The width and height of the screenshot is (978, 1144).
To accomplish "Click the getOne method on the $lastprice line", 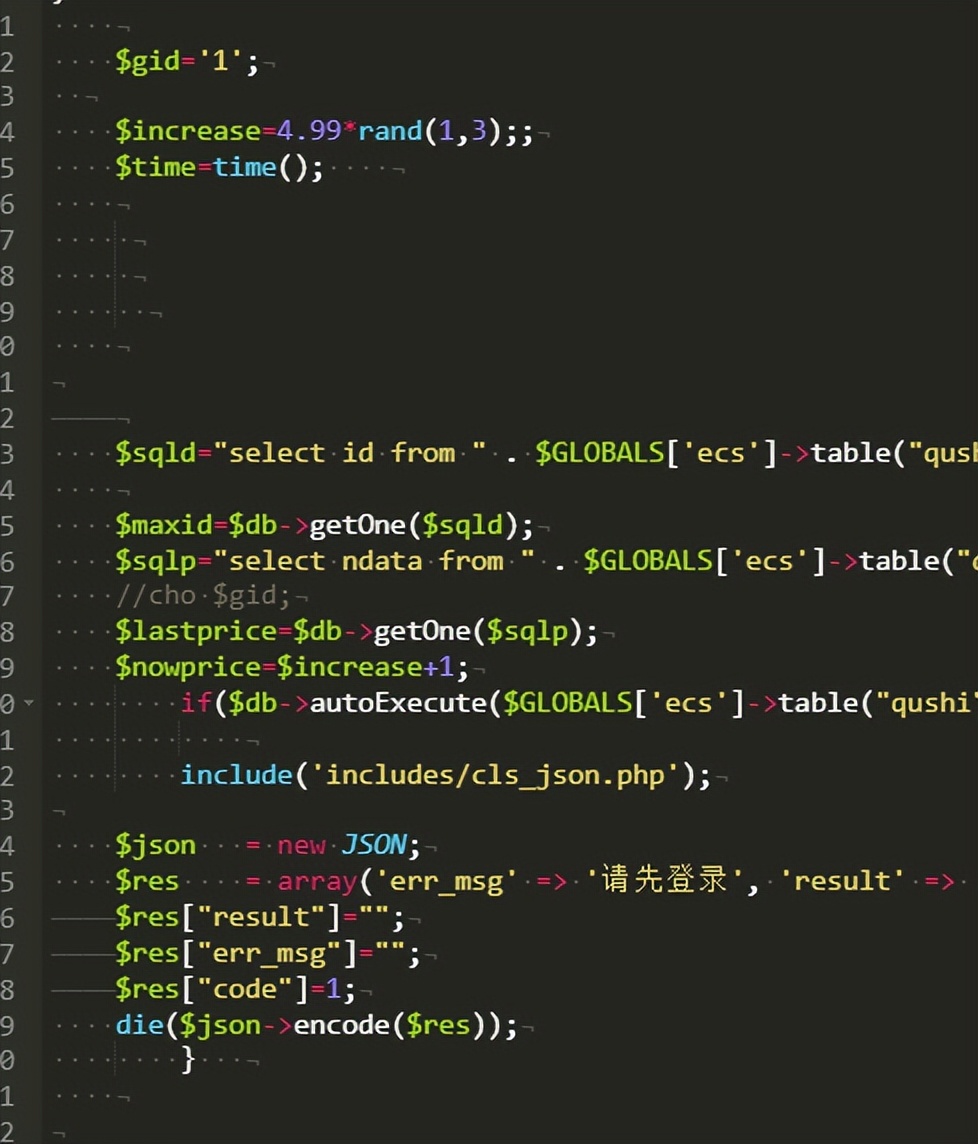I will [422, 631].
